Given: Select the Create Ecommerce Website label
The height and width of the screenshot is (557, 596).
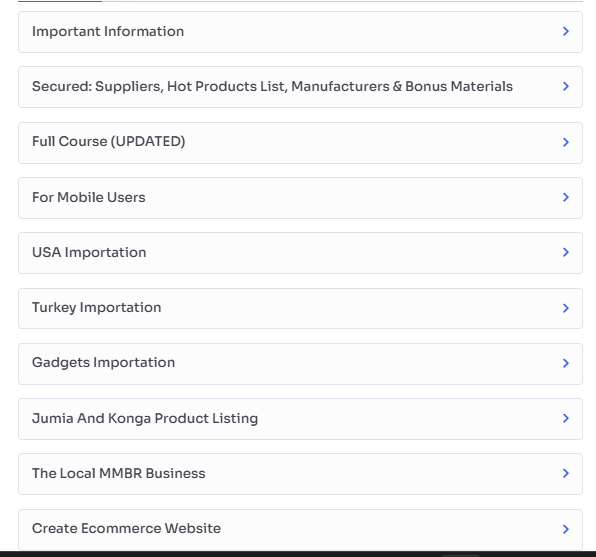Looking at the screenshot, I should pos(126,528).
